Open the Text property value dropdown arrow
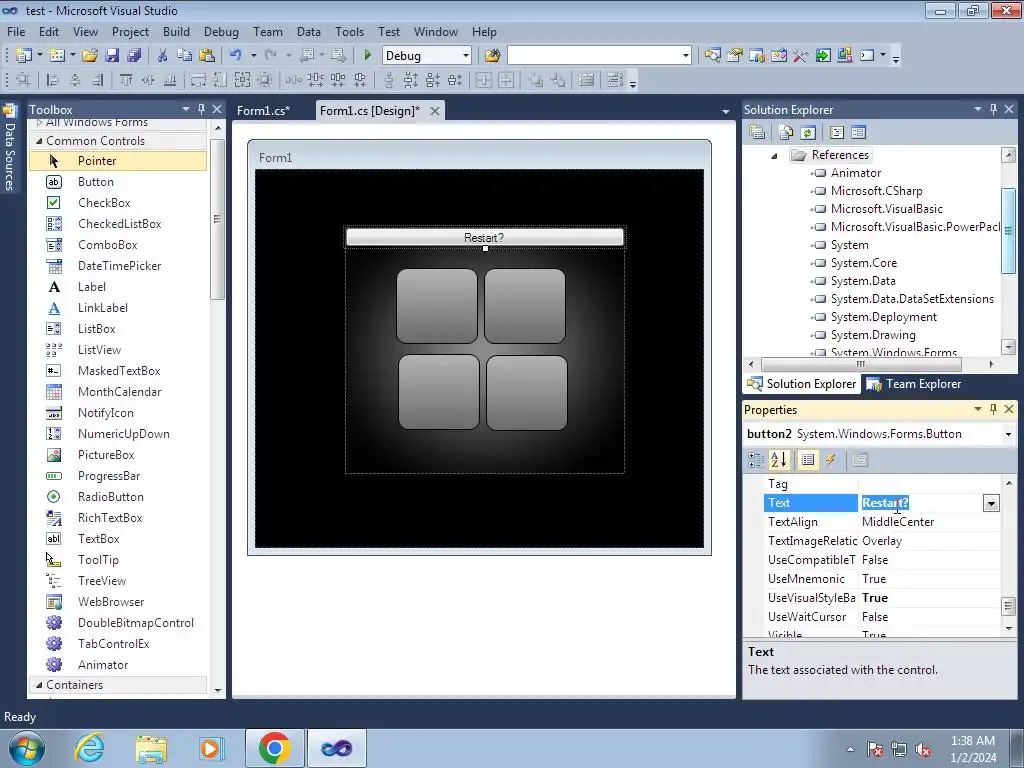1024x768 pixels. coord(991,503)
